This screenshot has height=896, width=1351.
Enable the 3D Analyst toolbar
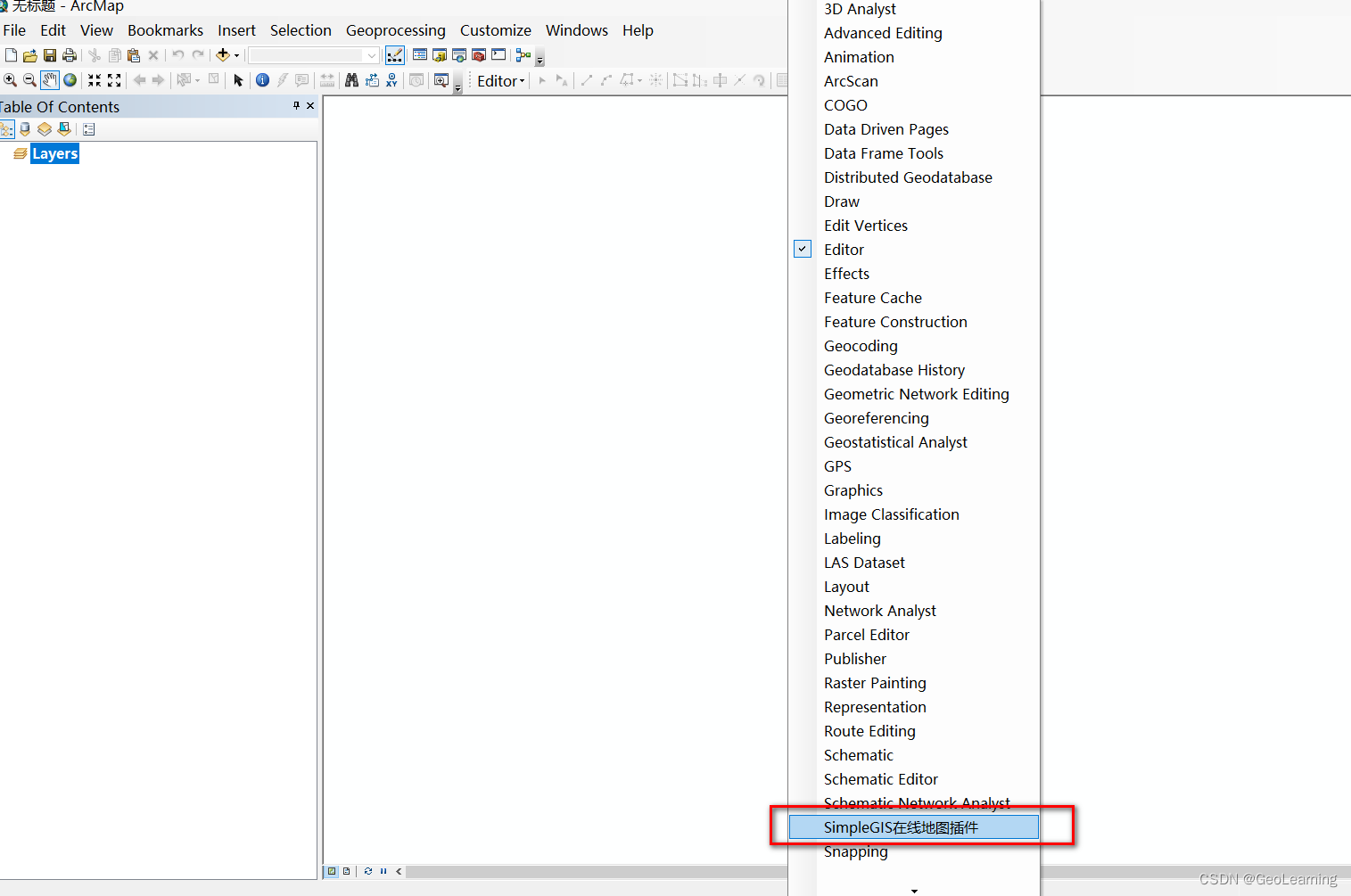[914, 9]
